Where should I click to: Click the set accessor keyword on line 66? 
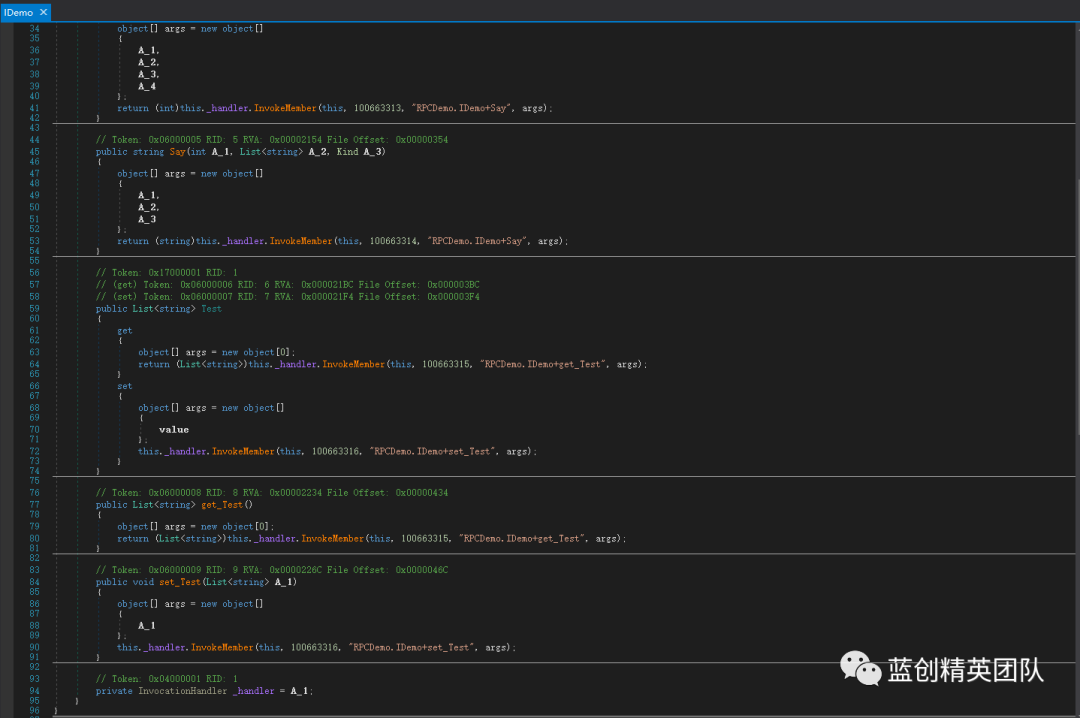[x=125, y=387]
